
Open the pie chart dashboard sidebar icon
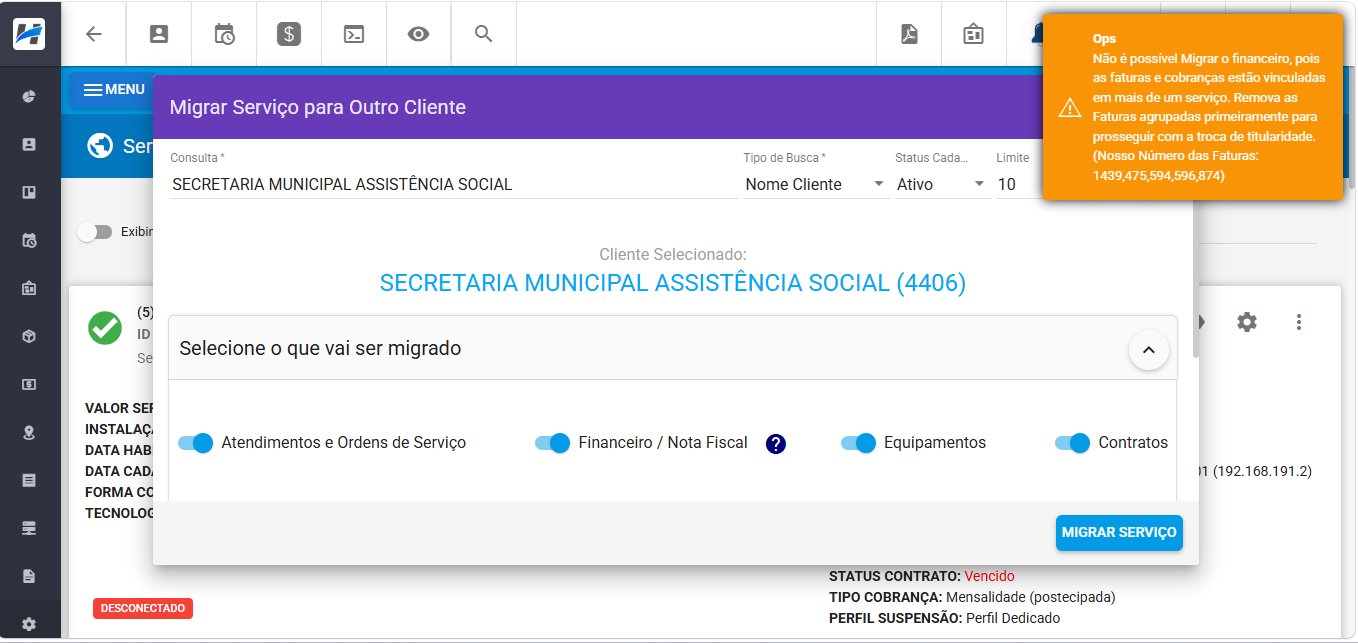click(x=29, y=96)
